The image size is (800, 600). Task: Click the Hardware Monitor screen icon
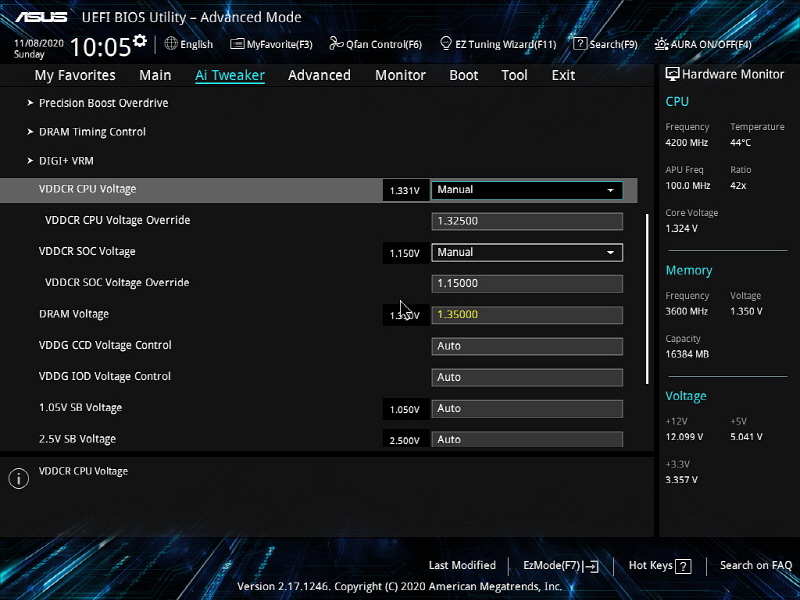click(x=672, y=74)
